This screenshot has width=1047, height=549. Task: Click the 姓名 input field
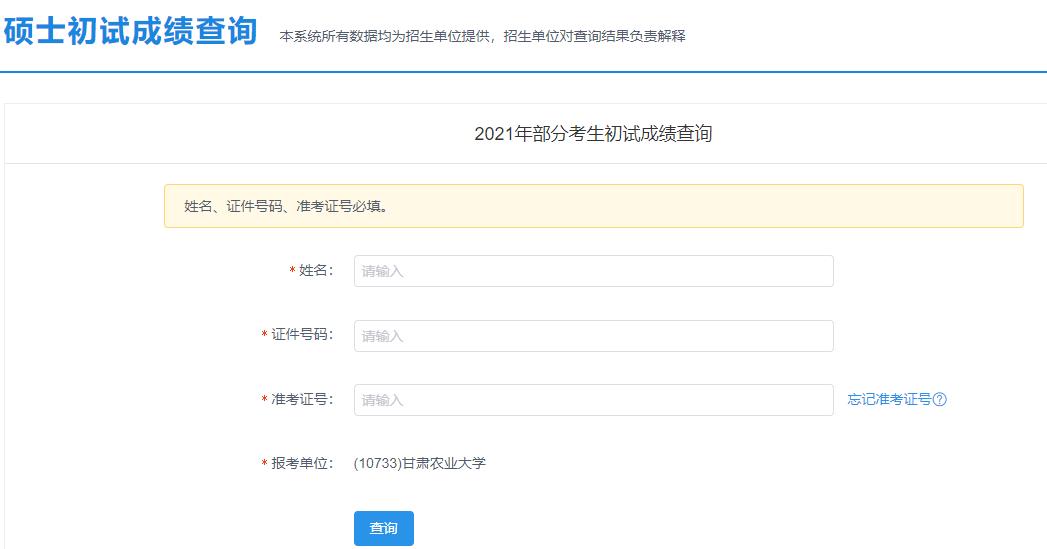click(x=594, y=271)
